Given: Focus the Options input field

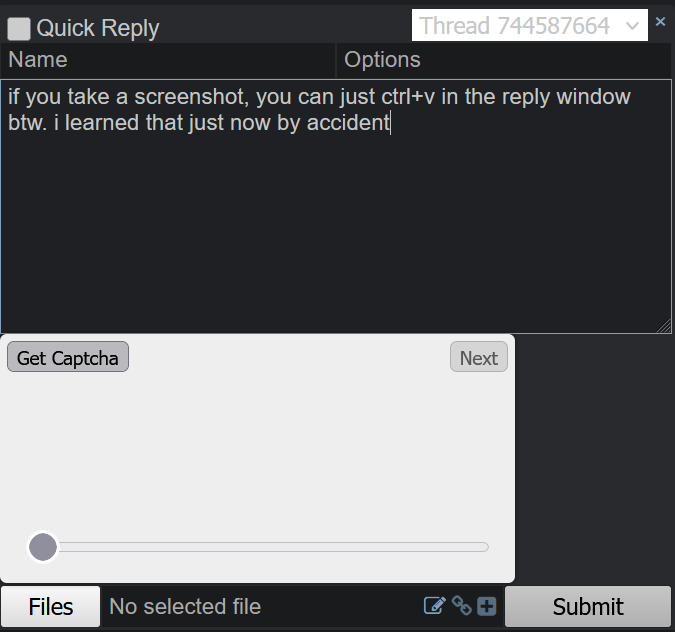Looking at the screenshot, I should (504, 60).
